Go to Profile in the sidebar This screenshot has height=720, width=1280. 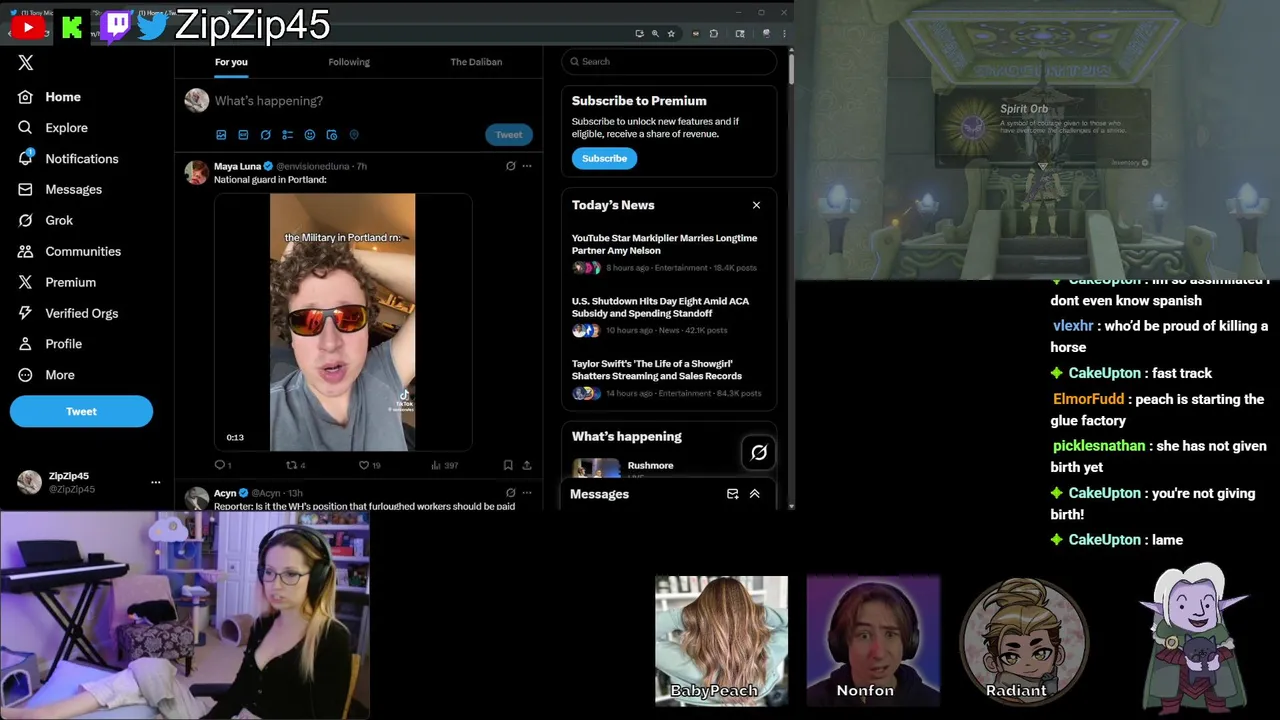tap(50, 344)
